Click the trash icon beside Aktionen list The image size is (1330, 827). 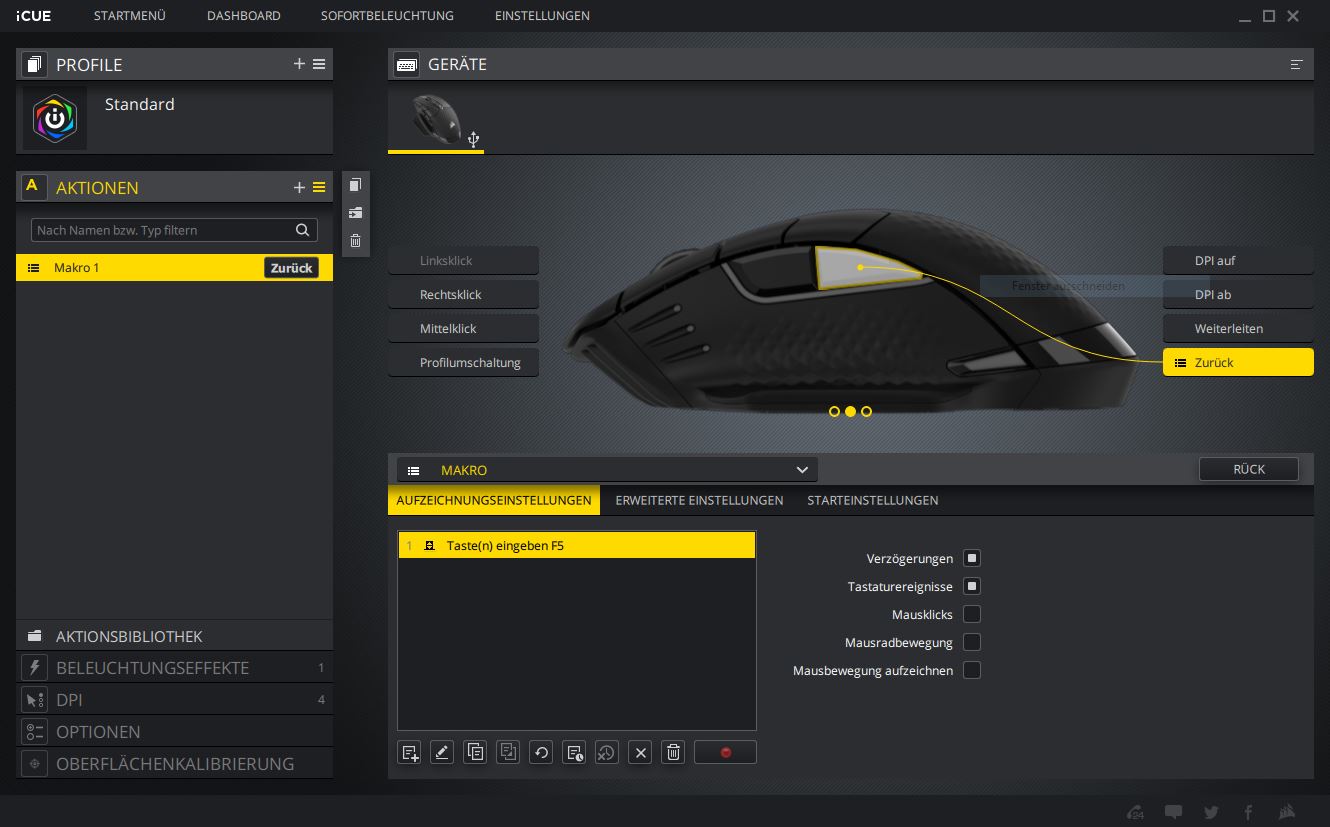click(x=355, y=241)
